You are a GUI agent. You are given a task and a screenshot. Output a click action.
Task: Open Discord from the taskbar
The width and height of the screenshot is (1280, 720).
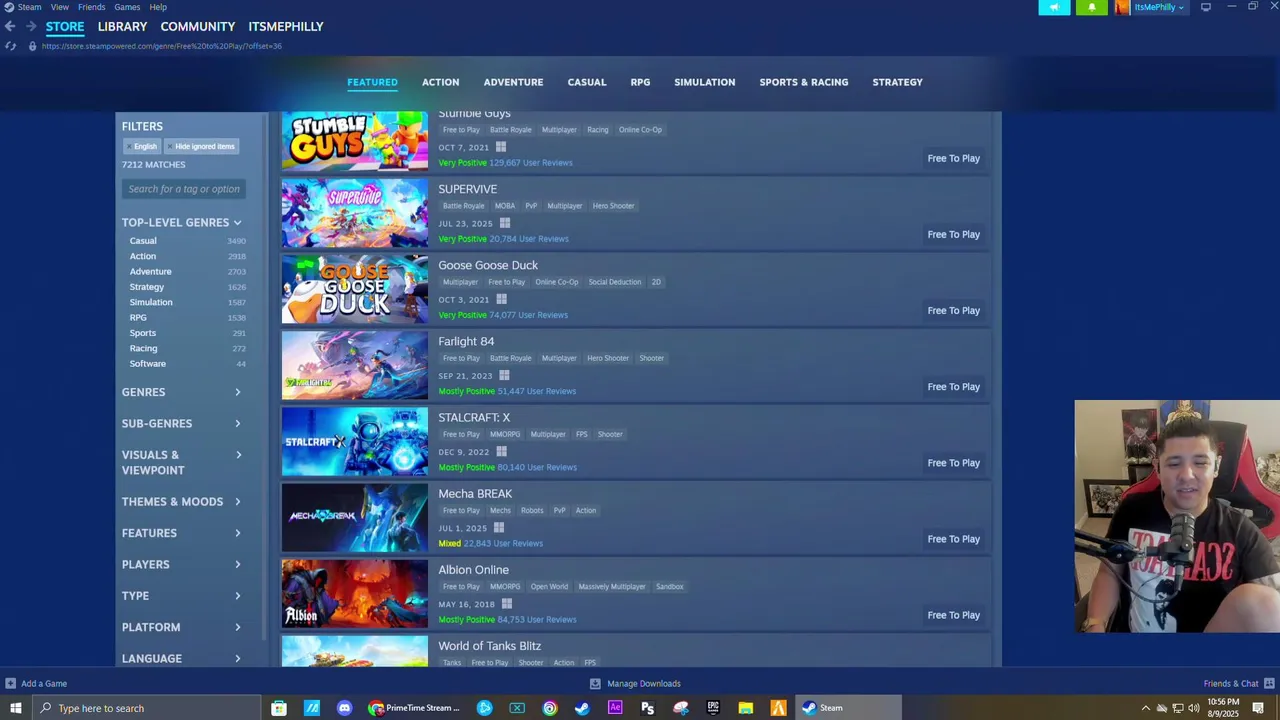(345, 708)
